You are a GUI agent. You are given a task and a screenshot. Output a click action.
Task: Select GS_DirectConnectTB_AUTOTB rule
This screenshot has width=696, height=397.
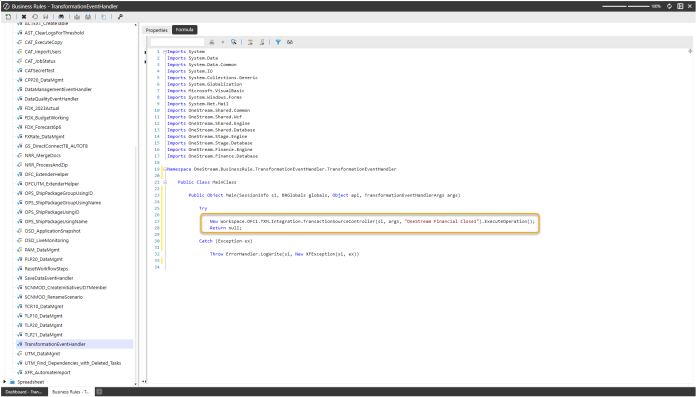click(56, 146)
